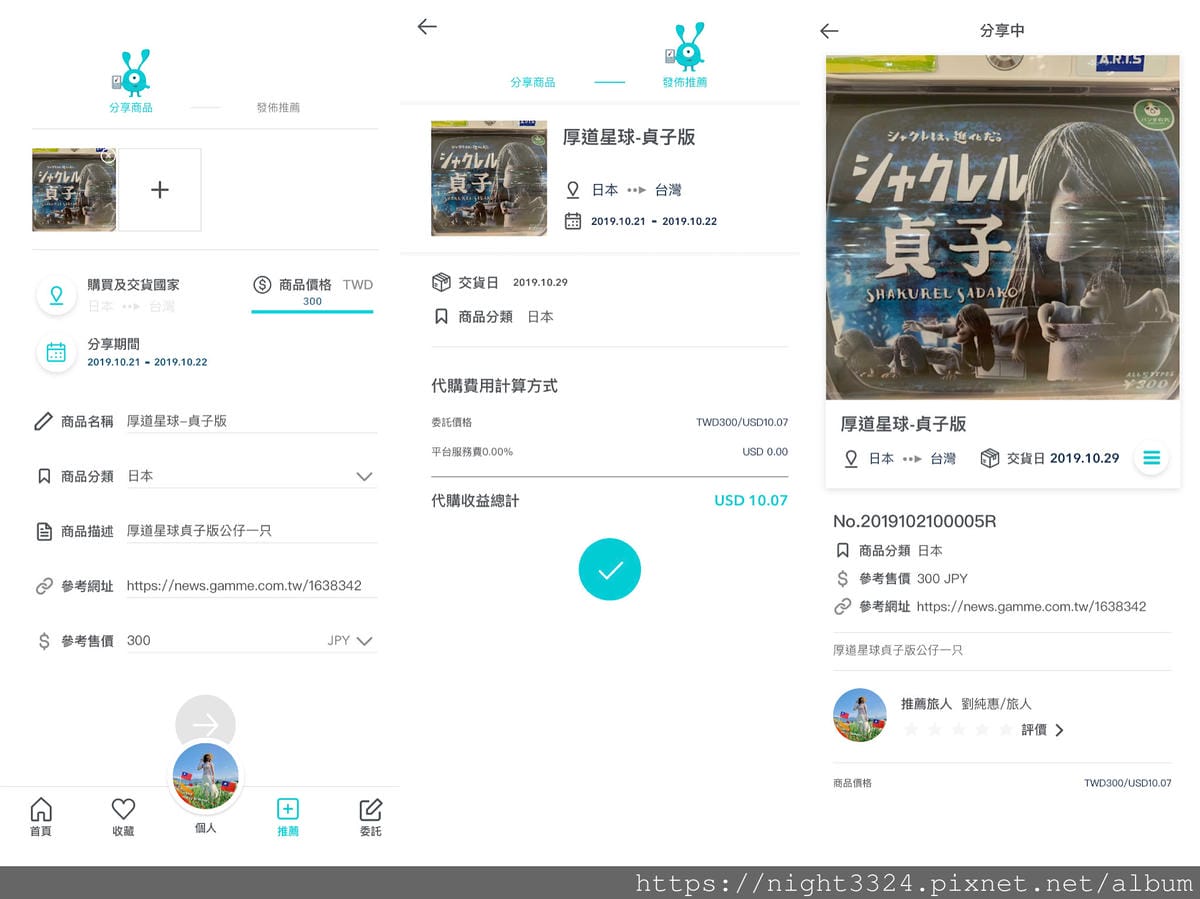Image resolution: width=1200 pixels, height=899 pixels.
Task: Click the document icon beside 商品描述
Action: pyautogui.click(x=43, y=531)
